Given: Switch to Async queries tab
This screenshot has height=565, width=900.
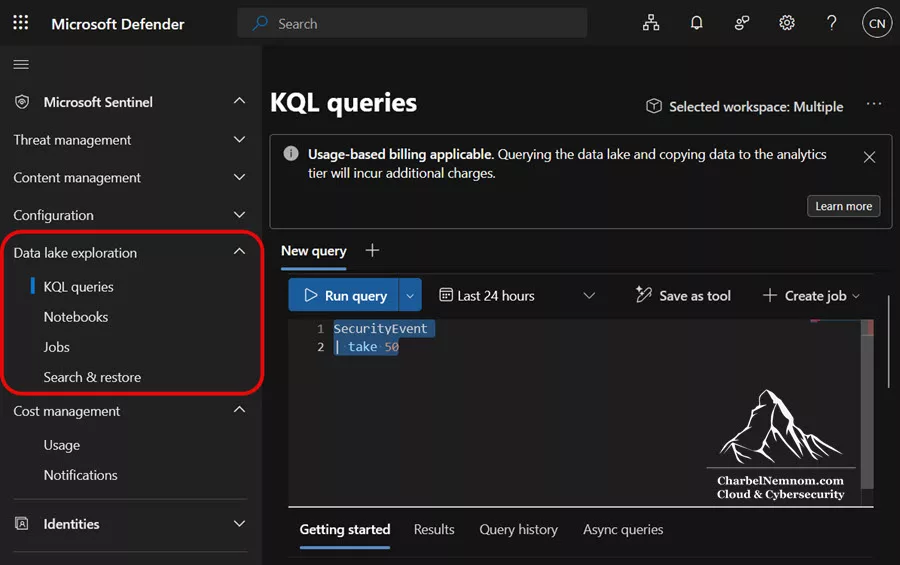Looking at the screenshot, I should pos(623,529).
